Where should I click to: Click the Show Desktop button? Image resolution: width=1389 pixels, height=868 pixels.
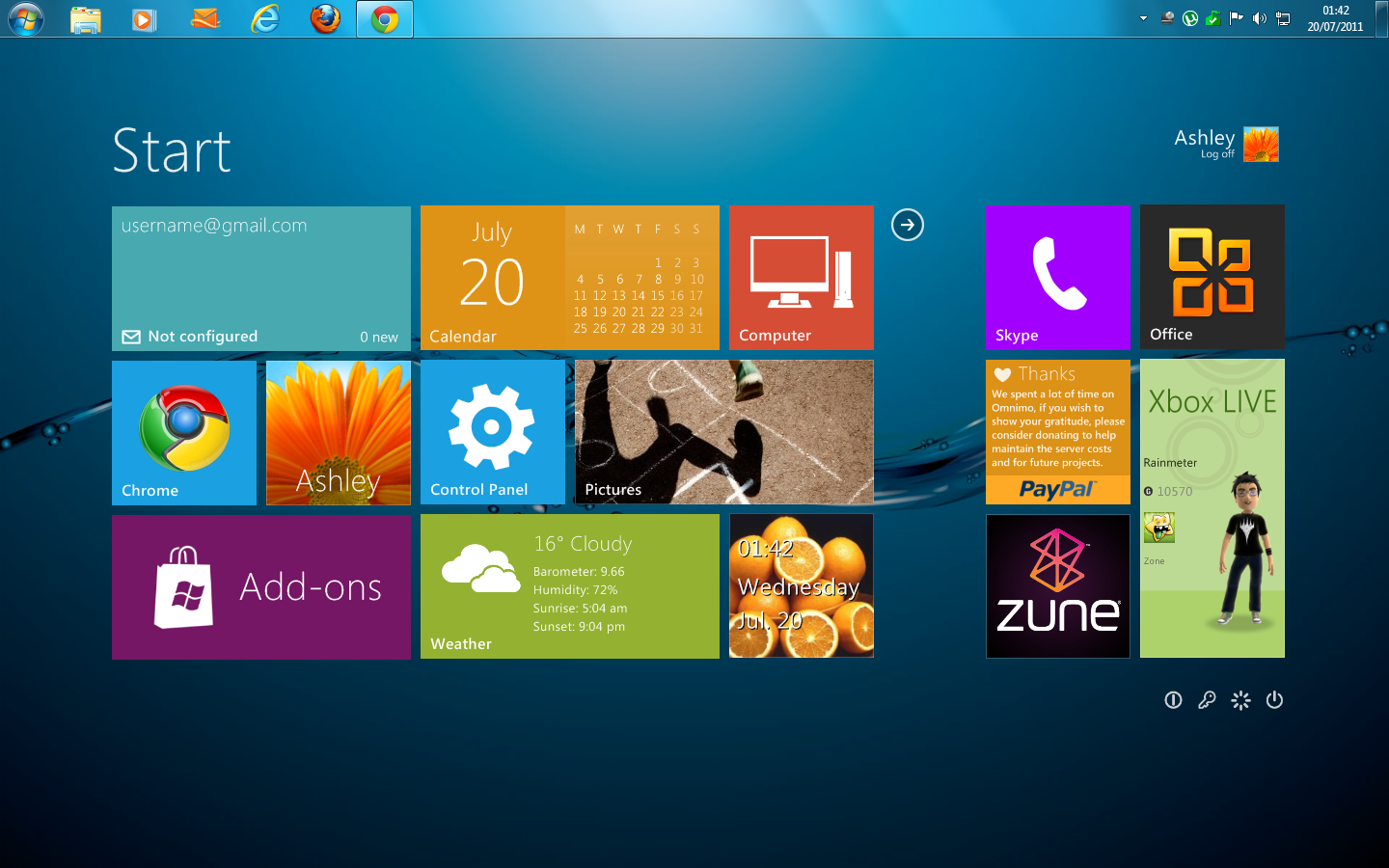click(x=1382, y=18)
